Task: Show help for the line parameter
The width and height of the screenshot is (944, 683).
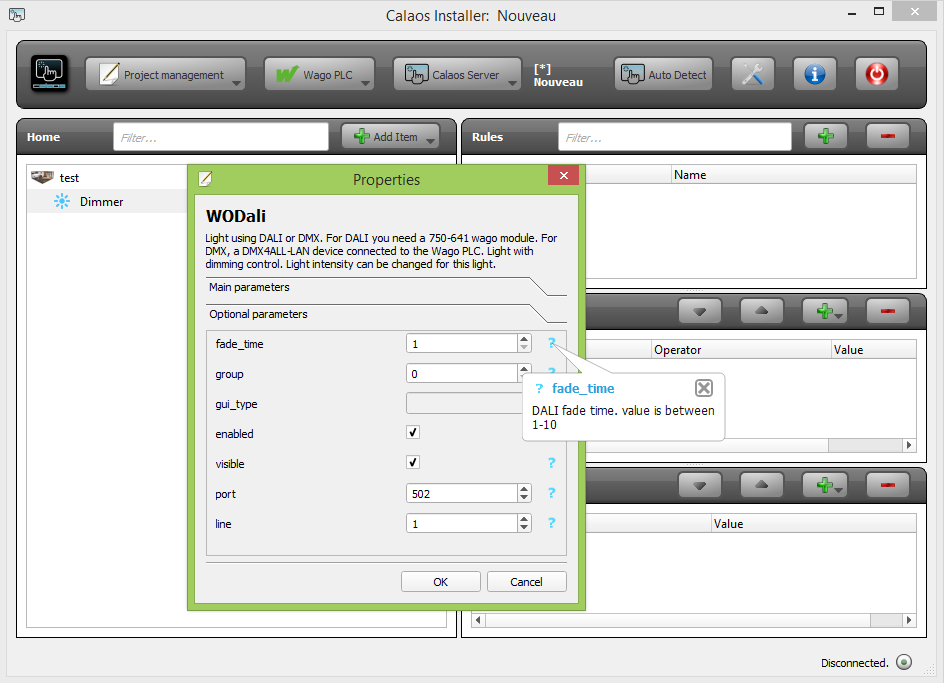Action: pyautogui.click(x=551, y=523)
